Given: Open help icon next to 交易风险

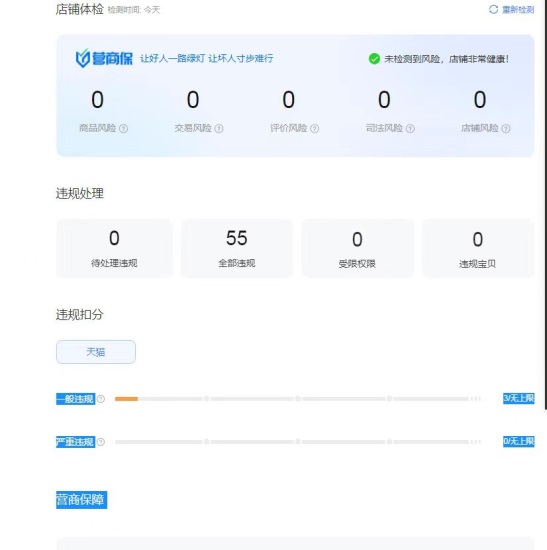Looking at the screenshot, I should point(219,128).
